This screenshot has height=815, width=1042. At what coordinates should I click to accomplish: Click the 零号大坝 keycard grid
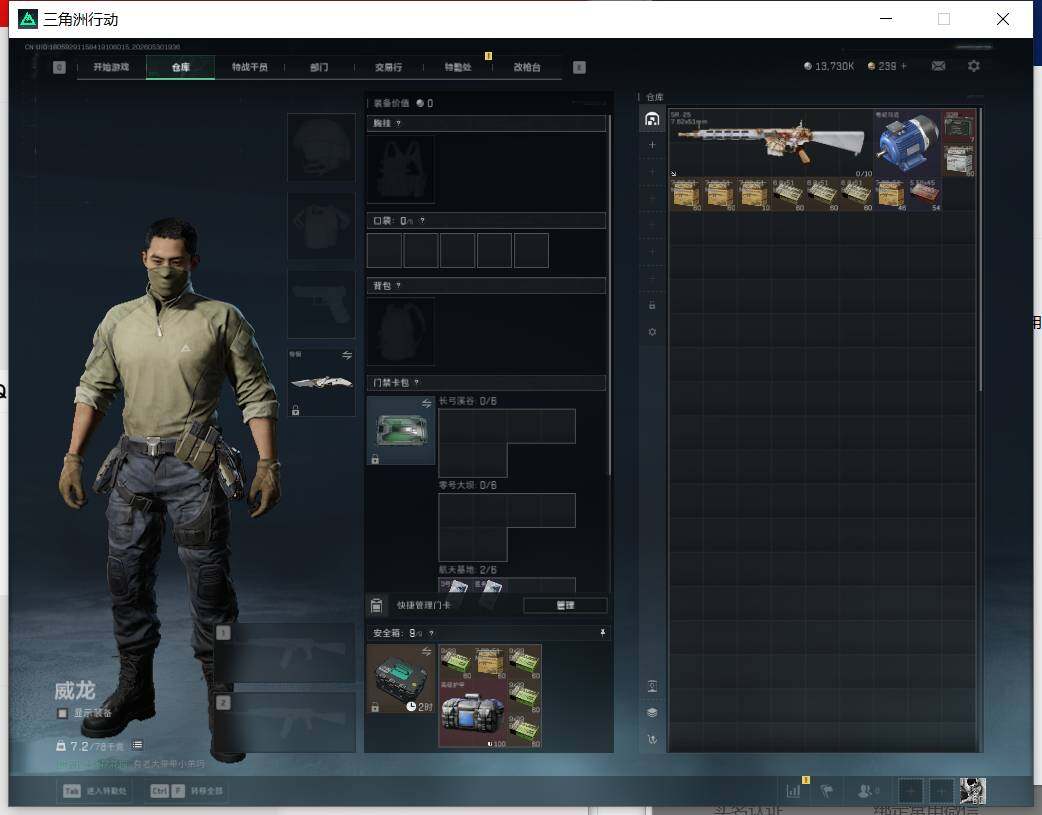[506, 527]
